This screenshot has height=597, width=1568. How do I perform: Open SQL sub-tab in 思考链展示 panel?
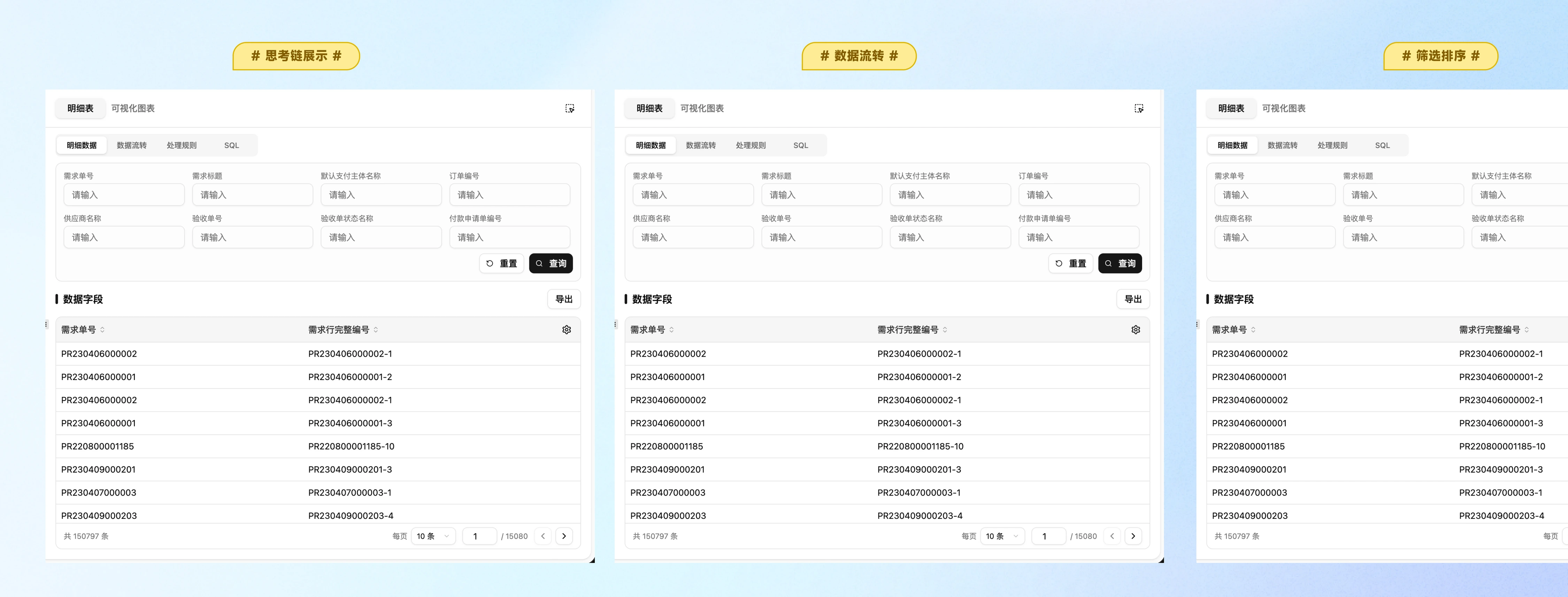click(x=231, y=146)
